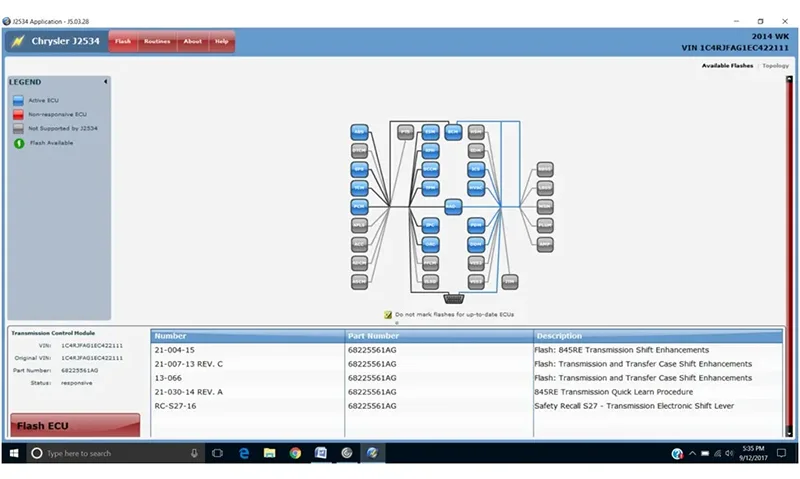
Task: Select flash row 13-066
Action: point(466,378)
